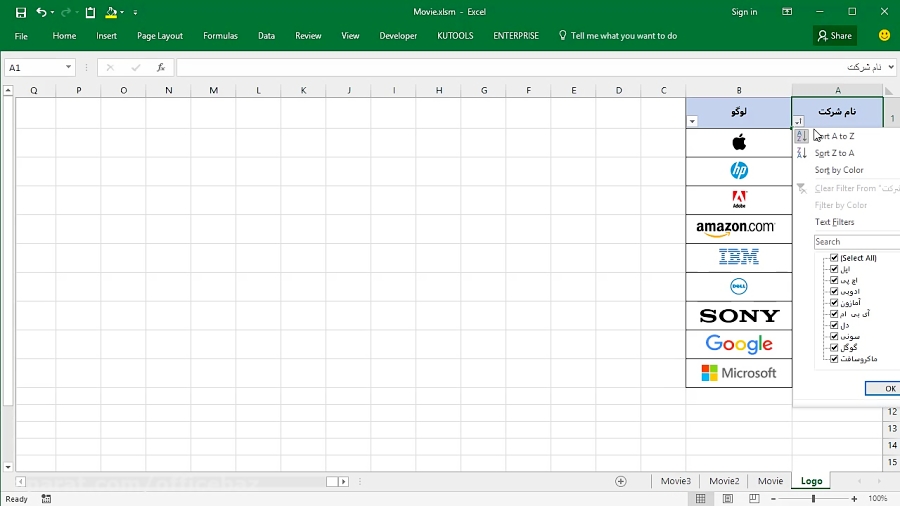Choose Sort Z to A
The width and height of the screenshot is (900, 506).
833,153
